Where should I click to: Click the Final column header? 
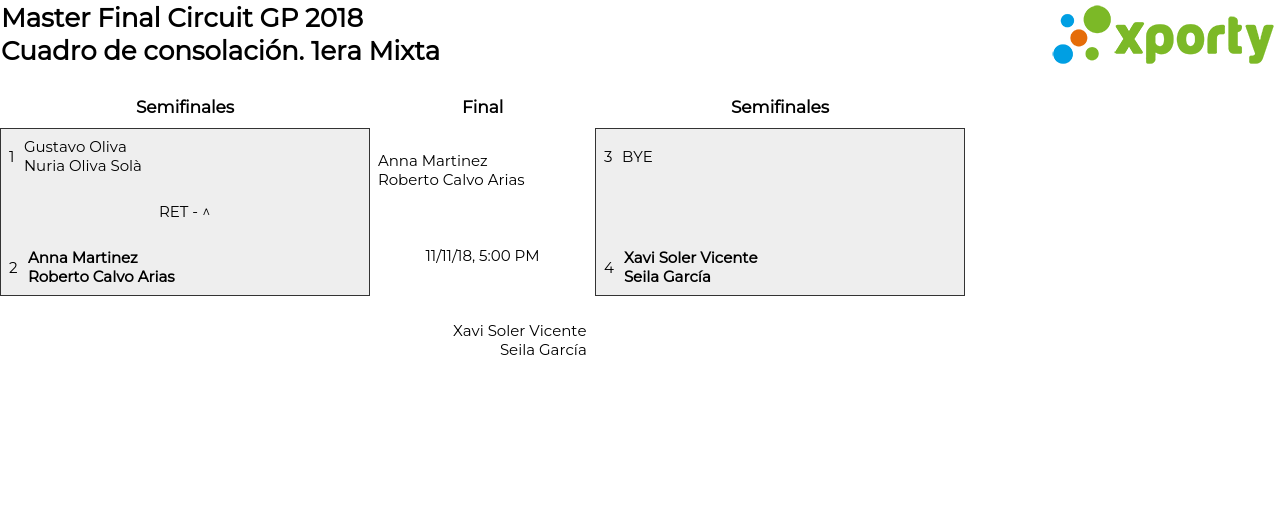(482, 107)
